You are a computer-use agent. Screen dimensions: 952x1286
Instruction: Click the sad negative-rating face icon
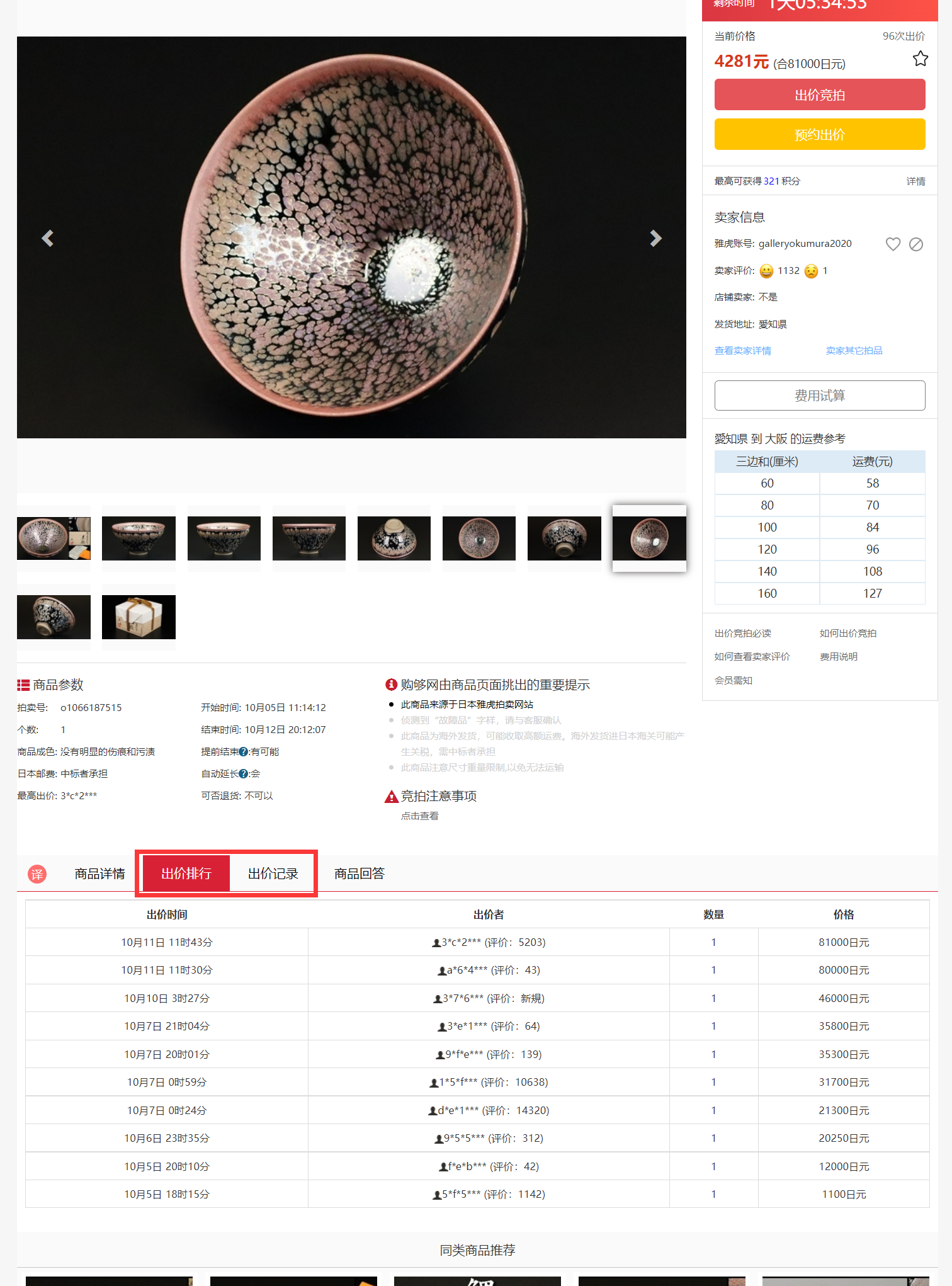[812, 271]
